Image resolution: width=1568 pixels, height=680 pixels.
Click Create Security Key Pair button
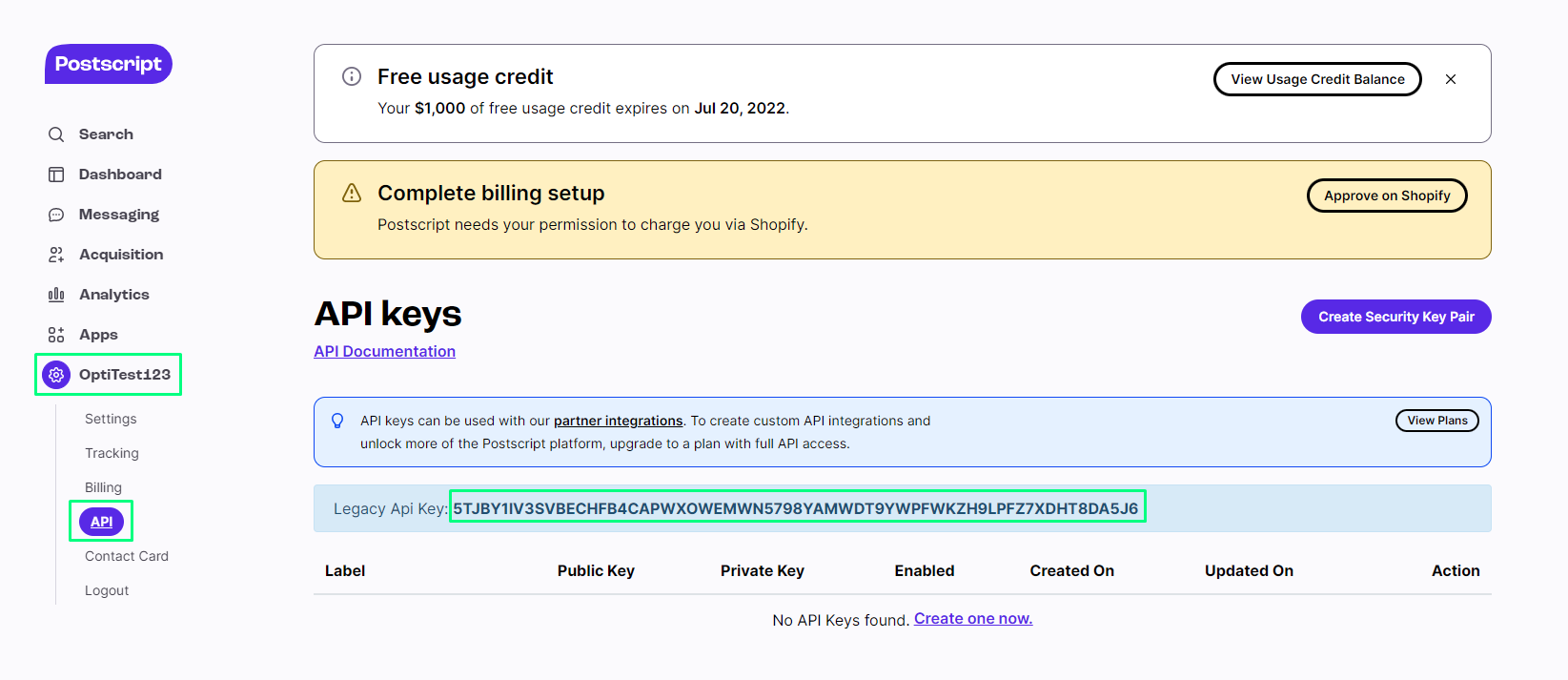click(x=1395, y=317)
